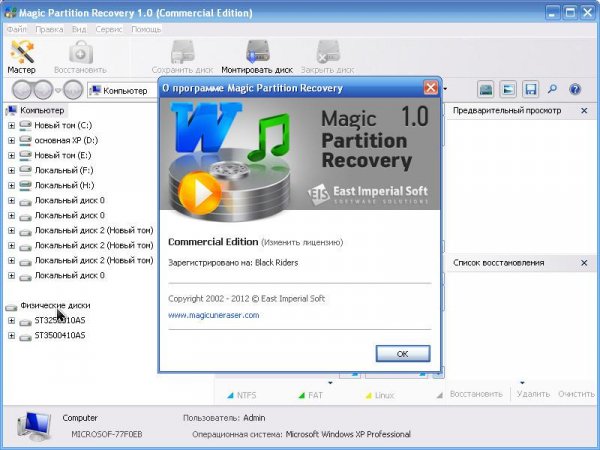Select ST3500410AS disk entry
The height and width of the screenshot is (450, 600).
(x=60, y=335)
